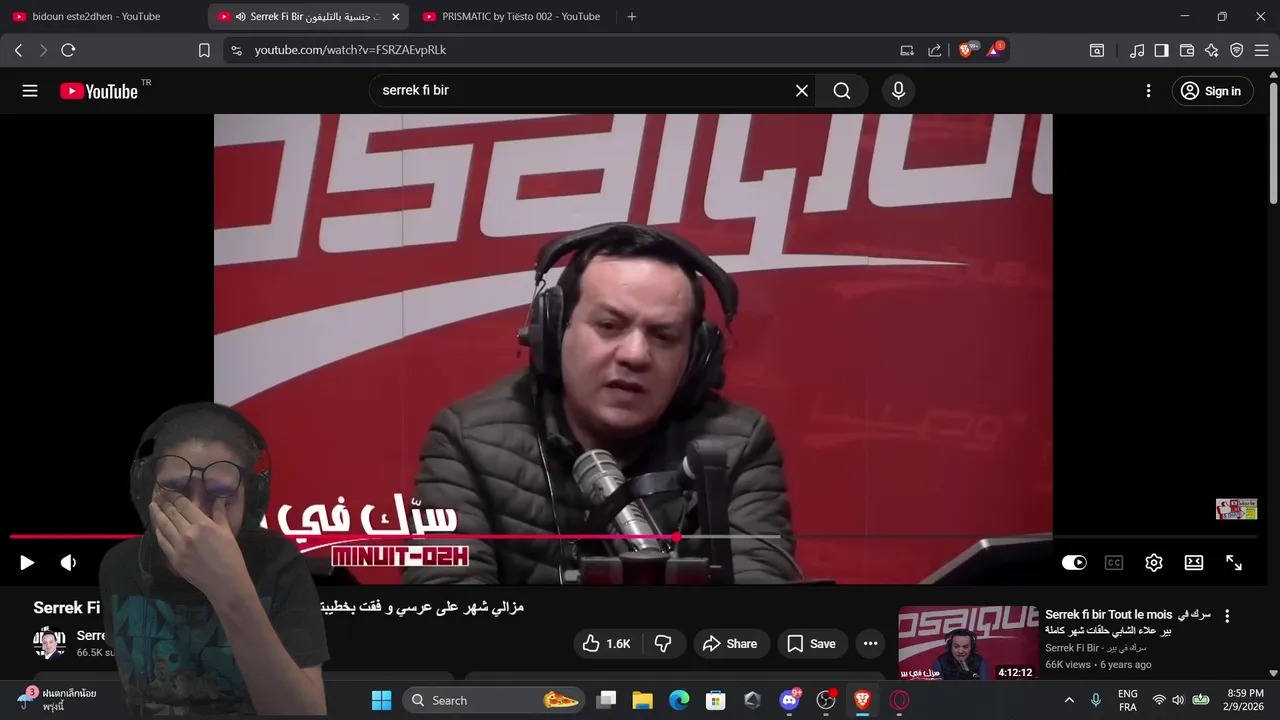The width and height of the screenshot is (1280, 720).
Task: Reload the current page
Action: 68,50
